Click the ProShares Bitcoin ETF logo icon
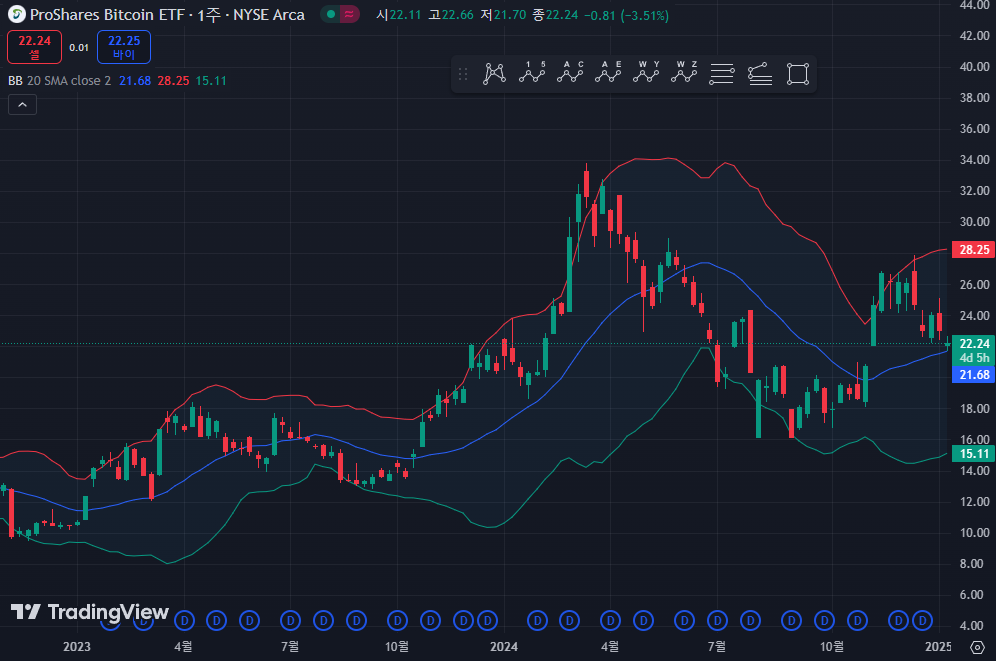 pos(17,14)
